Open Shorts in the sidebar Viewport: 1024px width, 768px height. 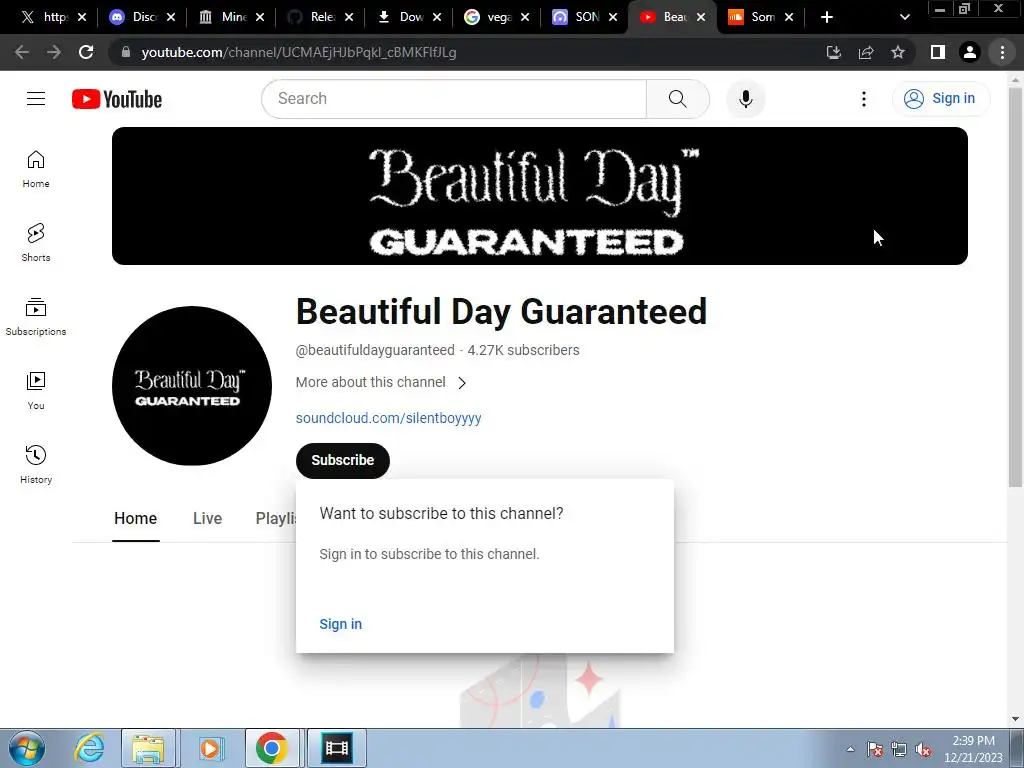[x=36, y=243]
